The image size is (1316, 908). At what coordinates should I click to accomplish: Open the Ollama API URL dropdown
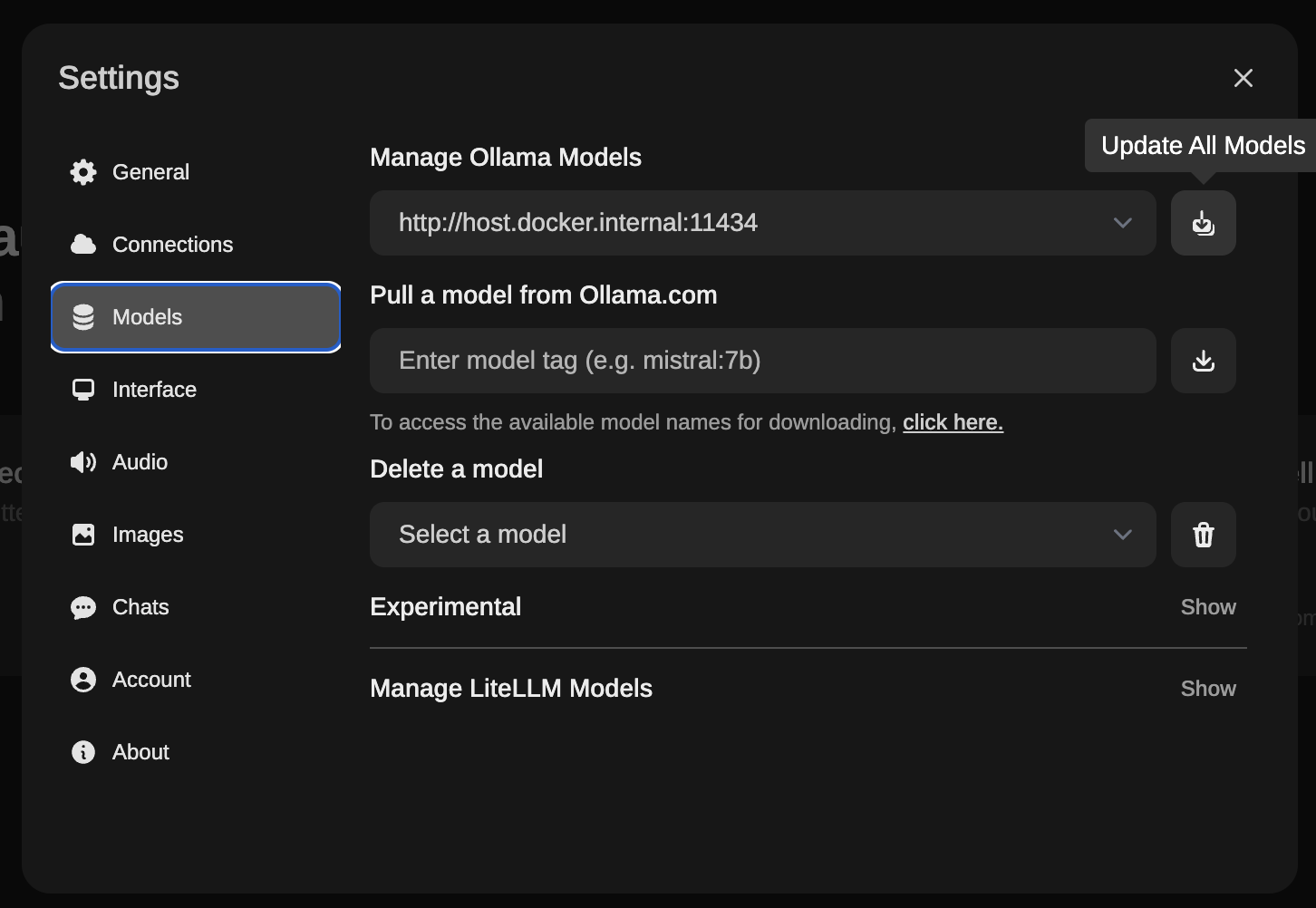click(1123, 222)
